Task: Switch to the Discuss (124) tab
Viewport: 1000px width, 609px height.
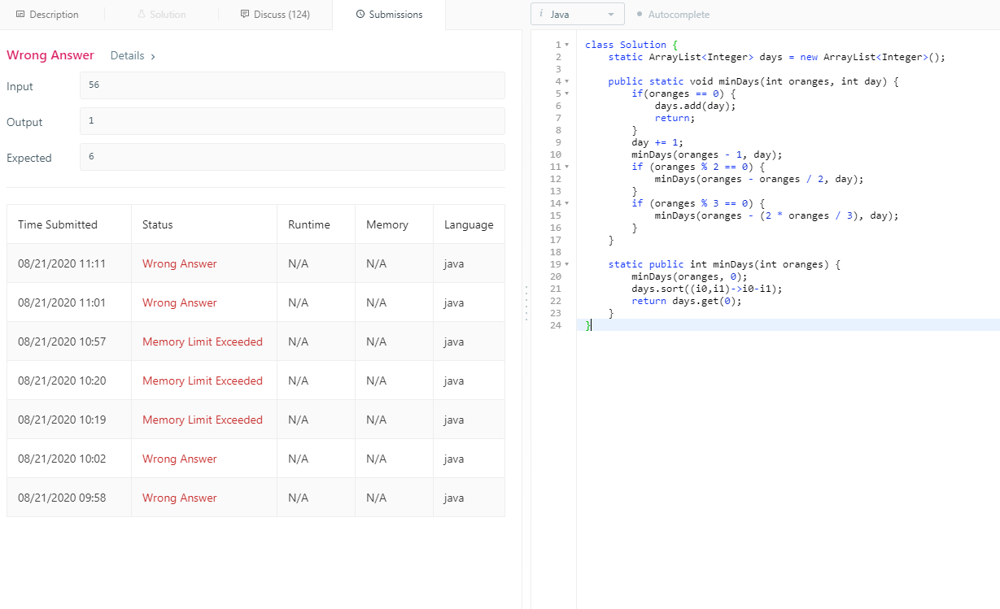Action: 275,14
